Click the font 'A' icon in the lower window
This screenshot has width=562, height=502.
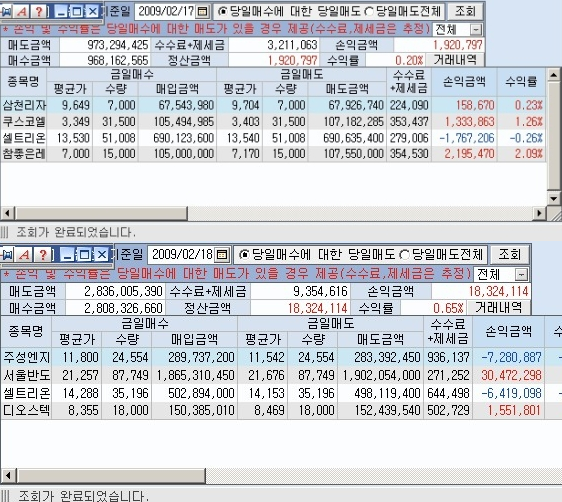coord(24,255)
